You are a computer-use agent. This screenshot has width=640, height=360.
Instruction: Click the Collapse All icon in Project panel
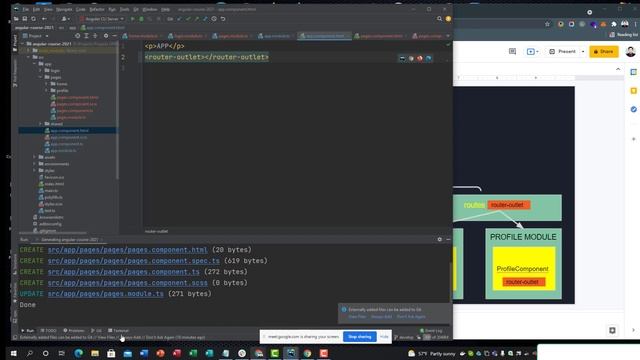coord(95,36)
